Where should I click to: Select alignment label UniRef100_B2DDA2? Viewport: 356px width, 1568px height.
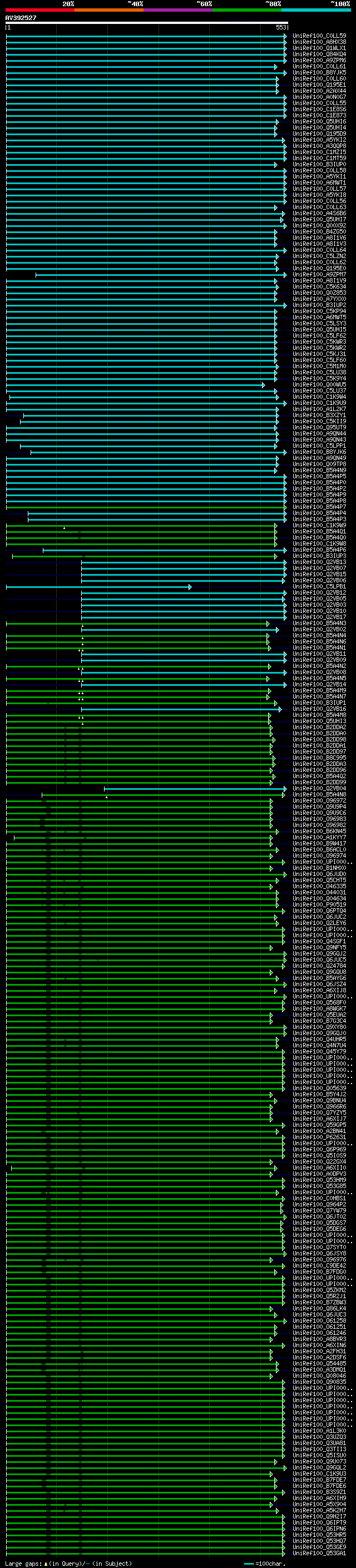click(x=319, y=728)
